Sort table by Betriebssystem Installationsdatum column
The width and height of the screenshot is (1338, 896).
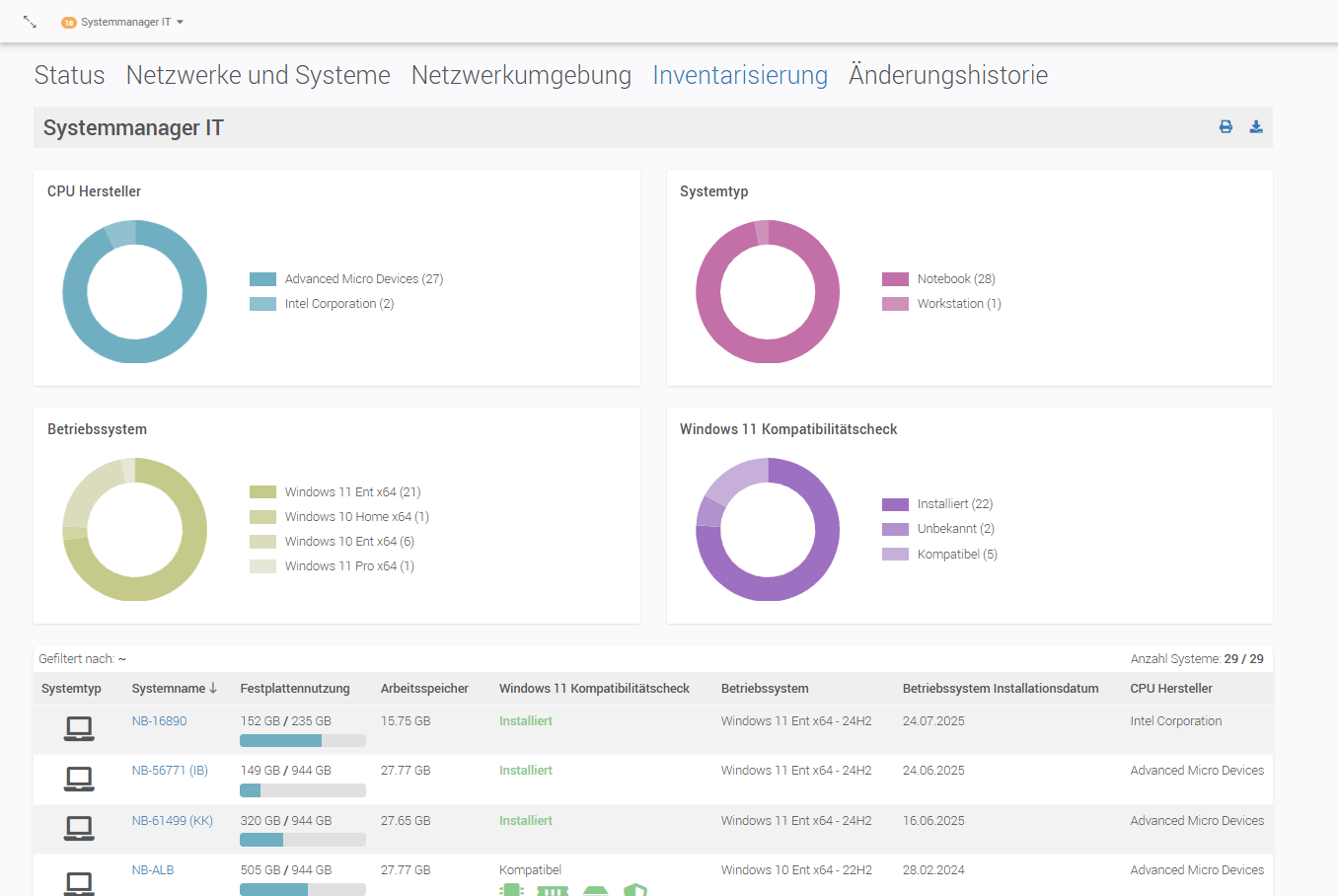coord(1000,689)
